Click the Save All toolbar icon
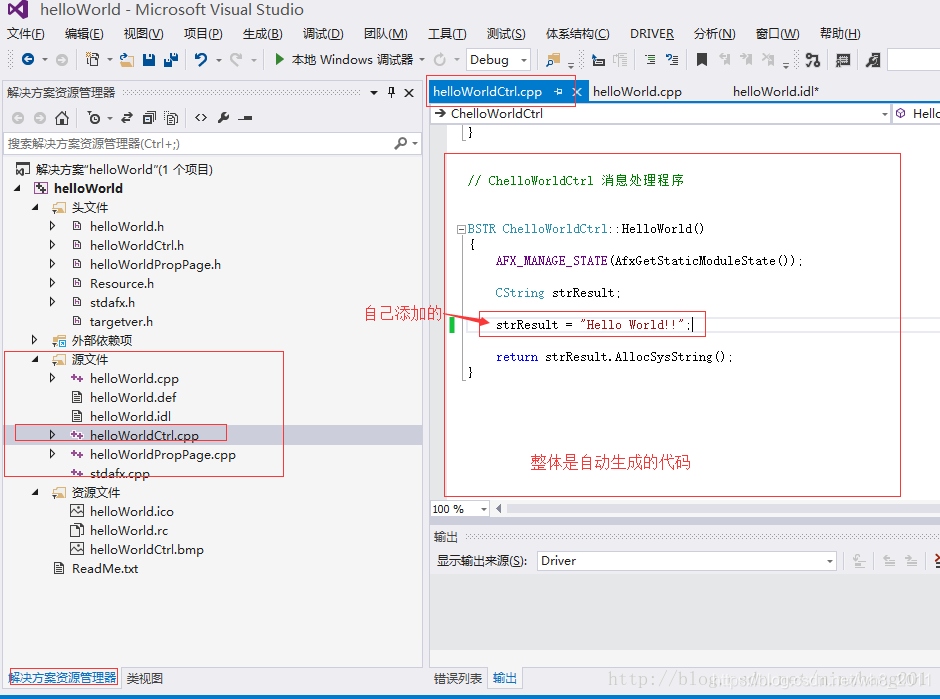This screenshot has width=940, height=699. tap(171, 59)
